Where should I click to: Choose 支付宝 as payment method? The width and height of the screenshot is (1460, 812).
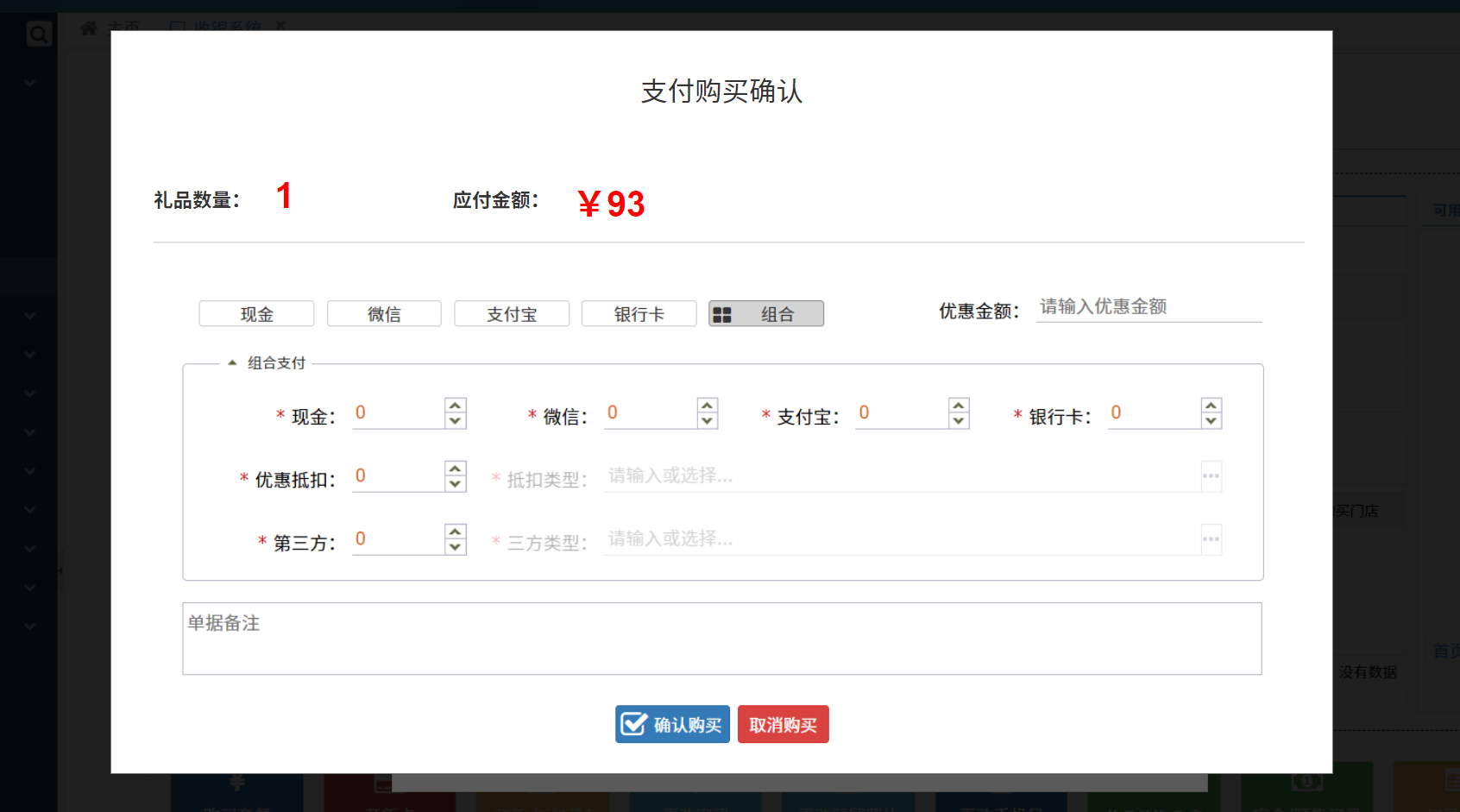click(512, 314)
